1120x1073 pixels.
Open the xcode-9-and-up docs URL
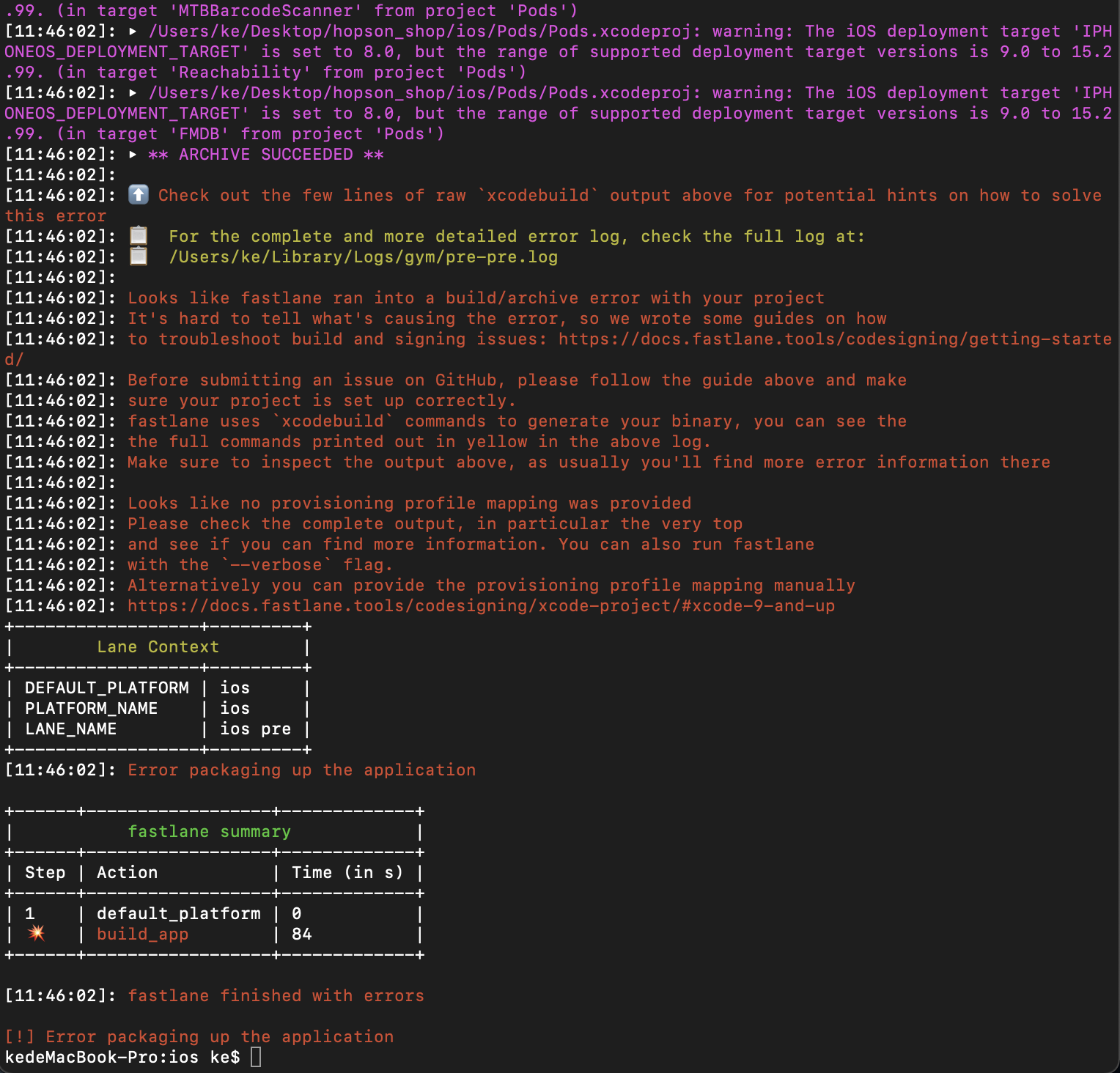point(482,605)
